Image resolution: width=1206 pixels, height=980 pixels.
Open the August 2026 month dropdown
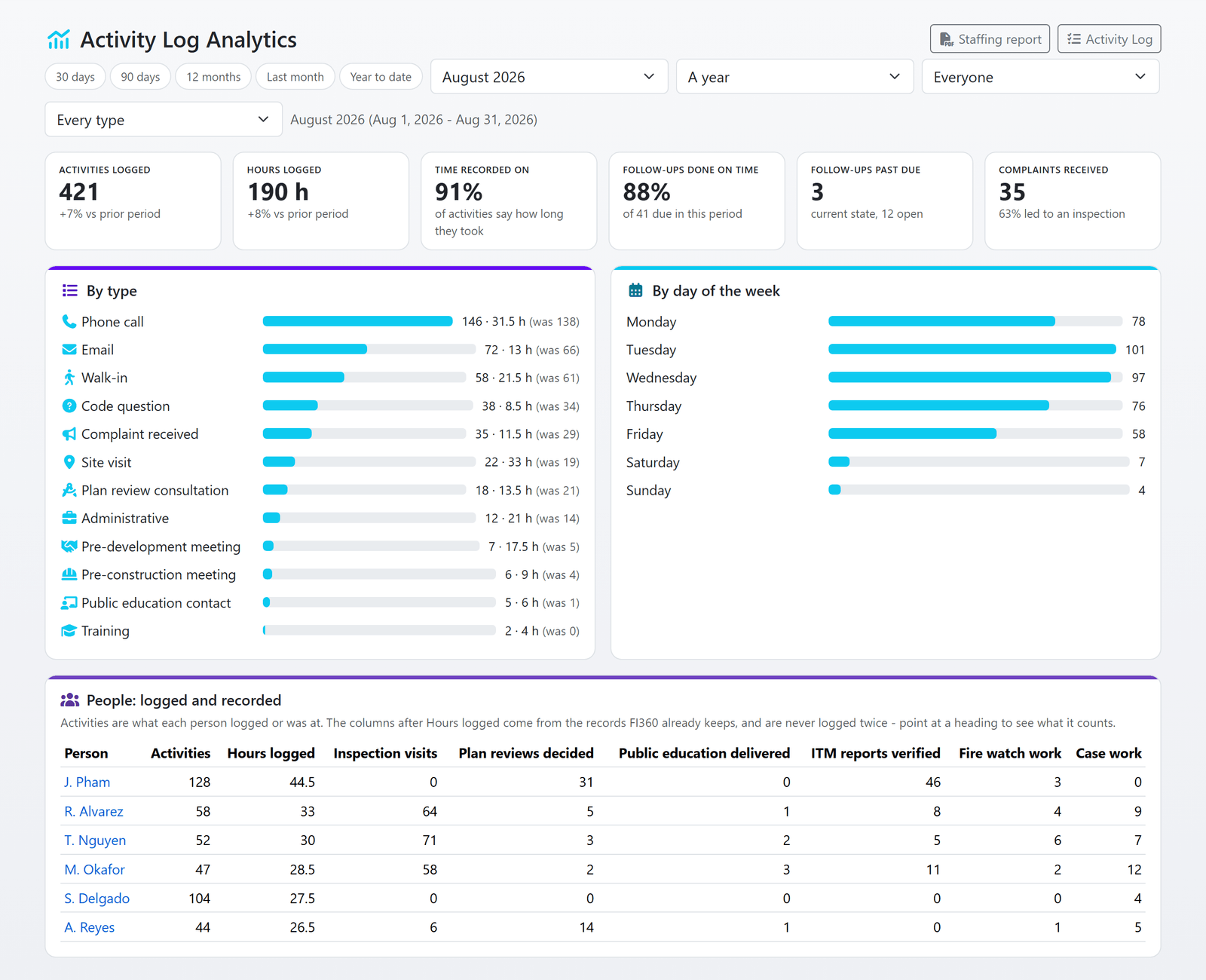pyautogui.click(x=549, y=77)
